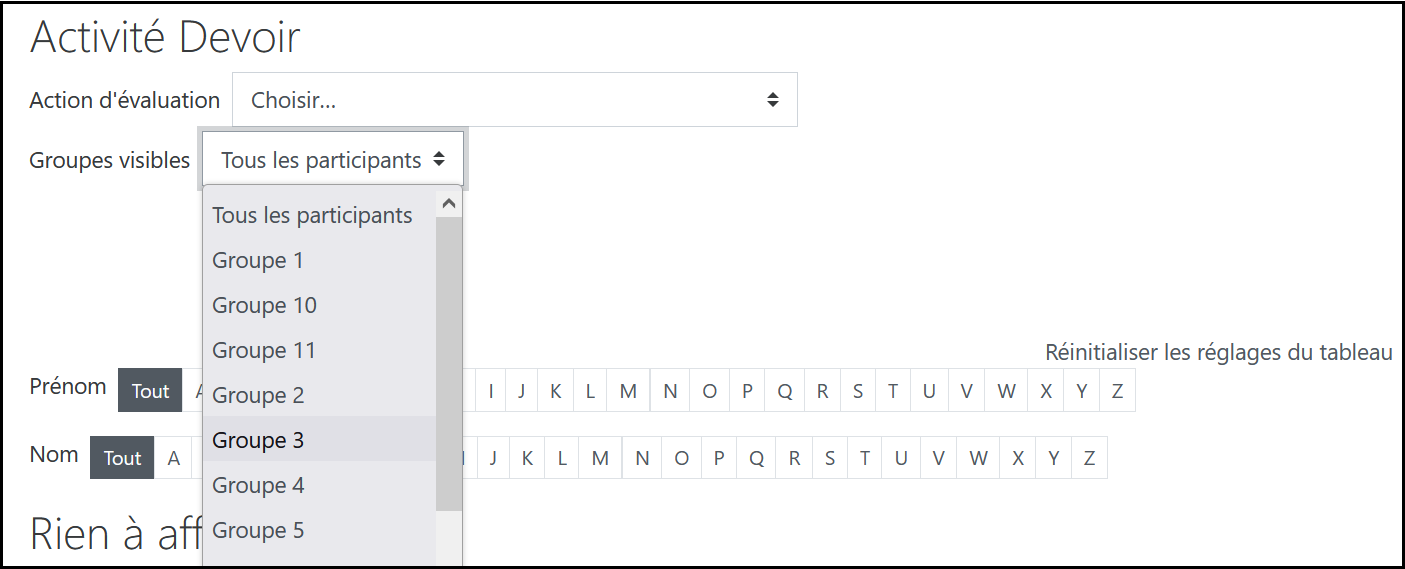Click 'Réinitialiser les réglages du tableau' link
Viewport: 1405px width, 569px height.
tap(1218, 352)
